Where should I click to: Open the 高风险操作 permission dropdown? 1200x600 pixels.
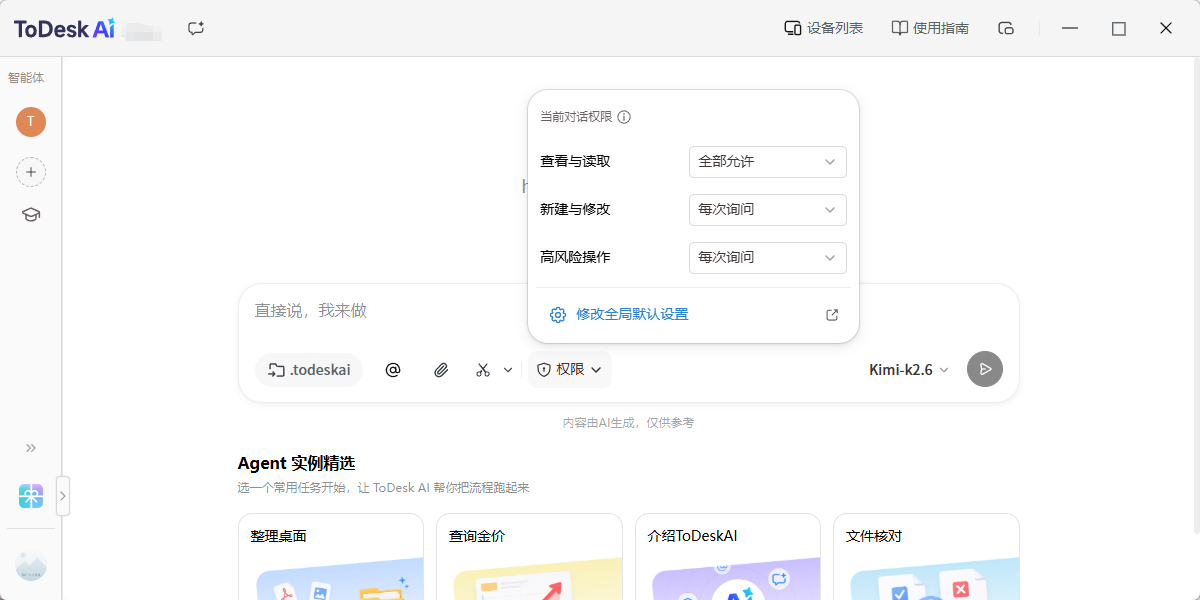768,258
